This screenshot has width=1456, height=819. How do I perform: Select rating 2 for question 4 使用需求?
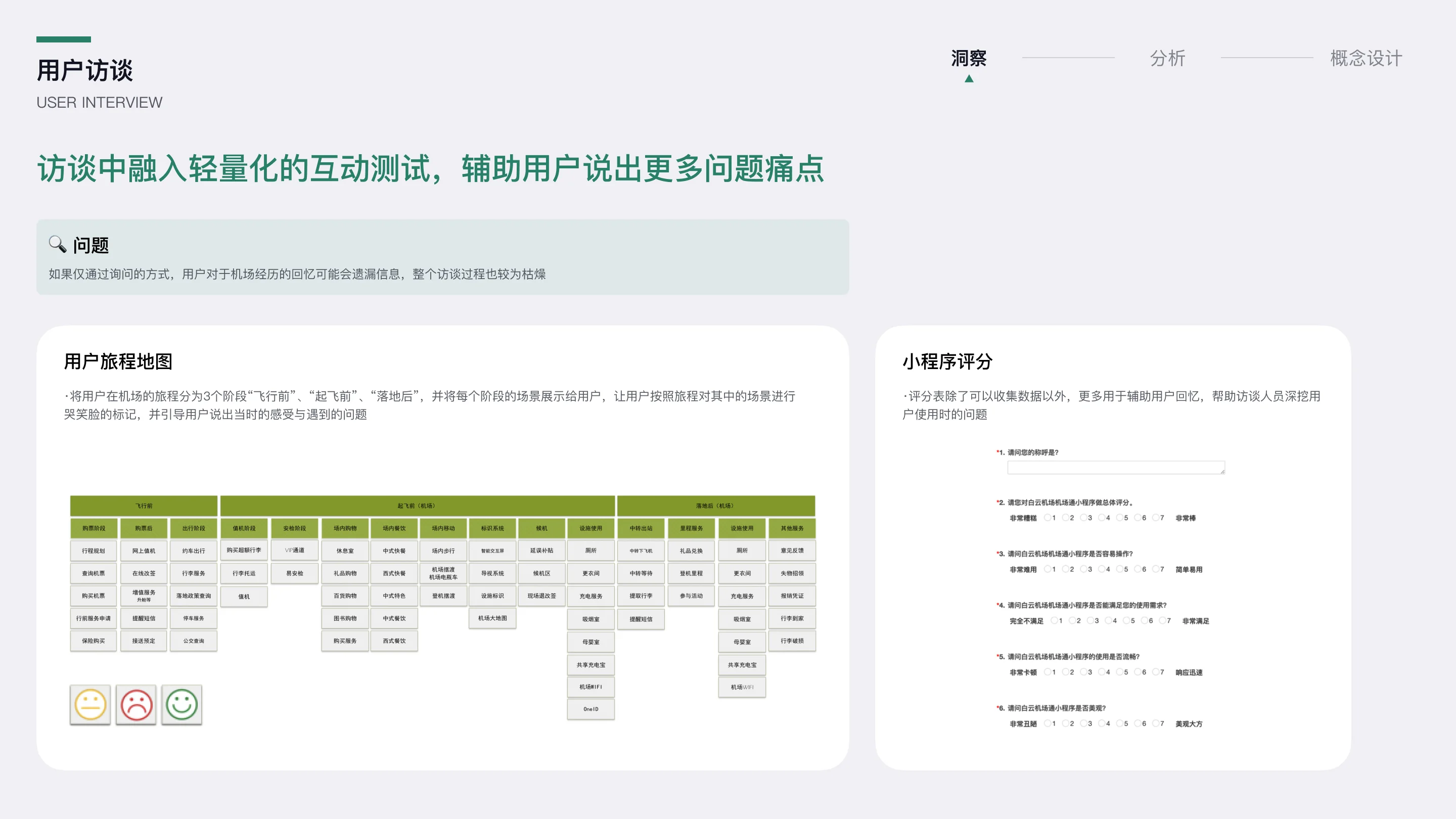pos(1072,621)
